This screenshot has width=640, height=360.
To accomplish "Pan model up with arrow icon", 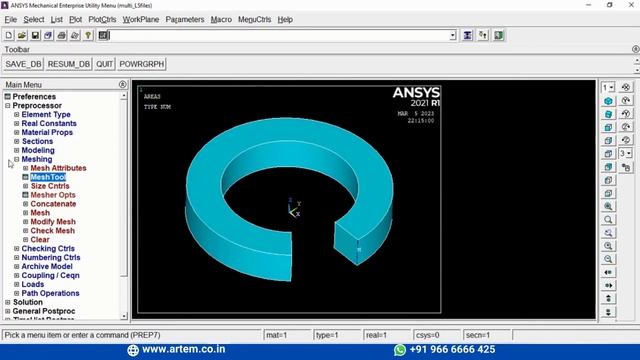I will pos(608,298).
